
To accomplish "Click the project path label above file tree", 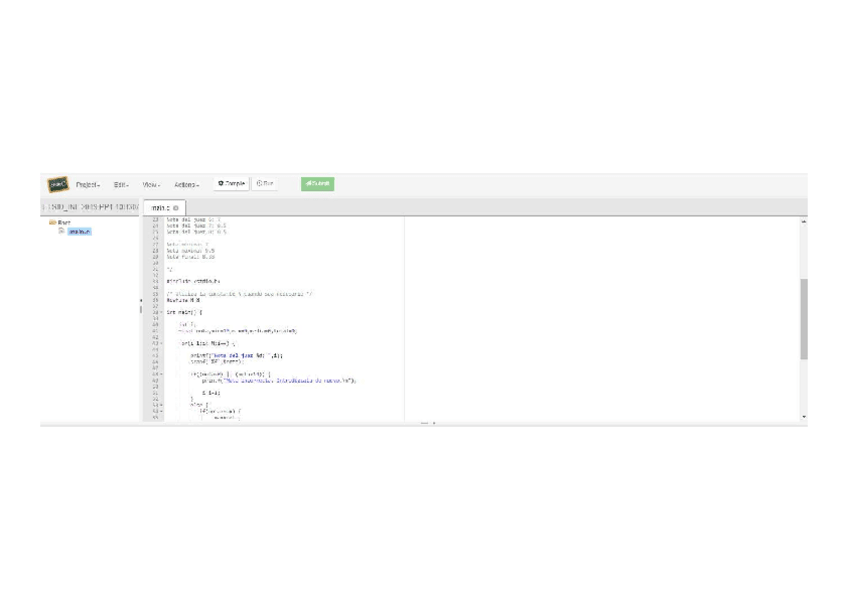I will pyautogui.click(x=90, y=207).
